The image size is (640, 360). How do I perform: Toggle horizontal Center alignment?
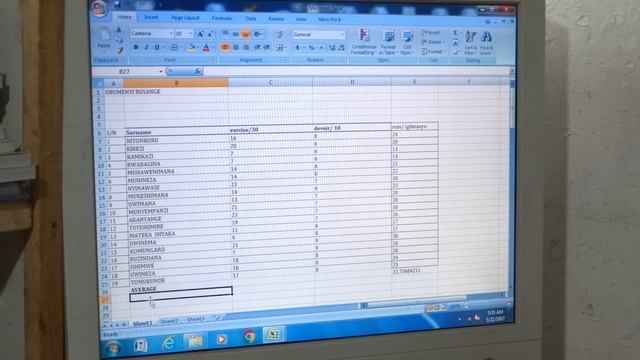coord(236,48)
